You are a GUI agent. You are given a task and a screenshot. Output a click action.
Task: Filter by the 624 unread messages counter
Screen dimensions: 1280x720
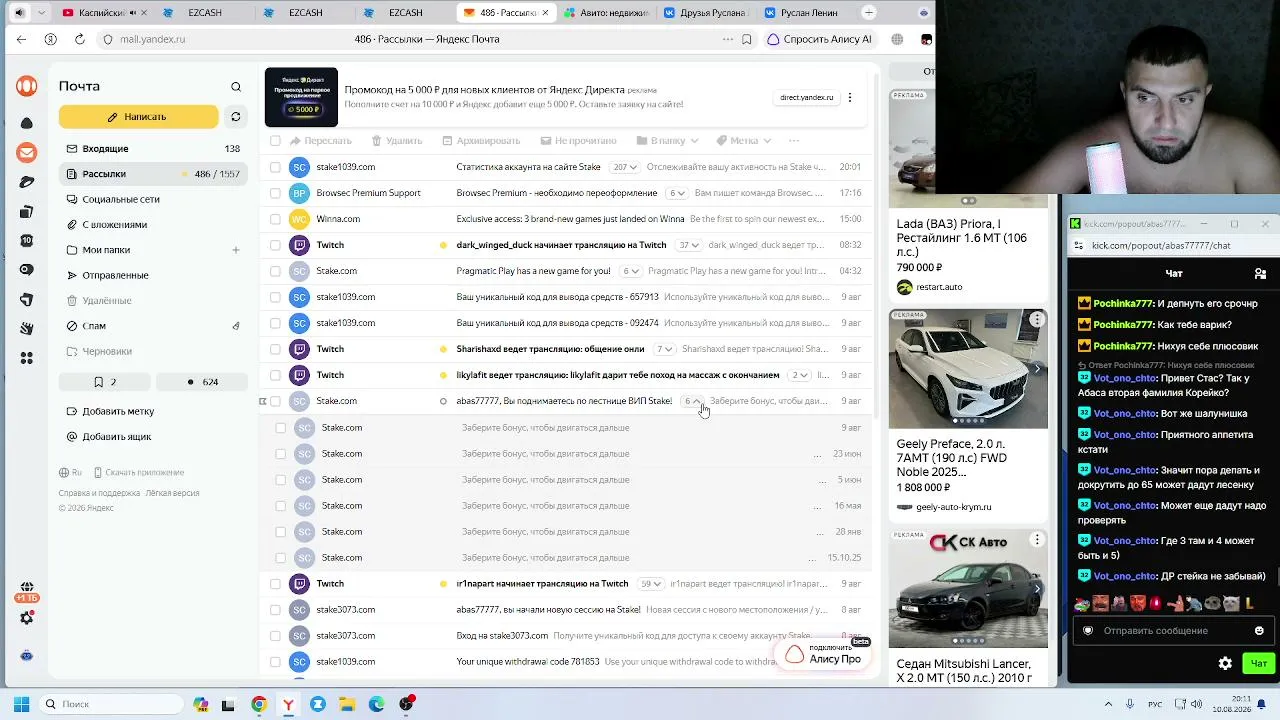tap(203, 382)
